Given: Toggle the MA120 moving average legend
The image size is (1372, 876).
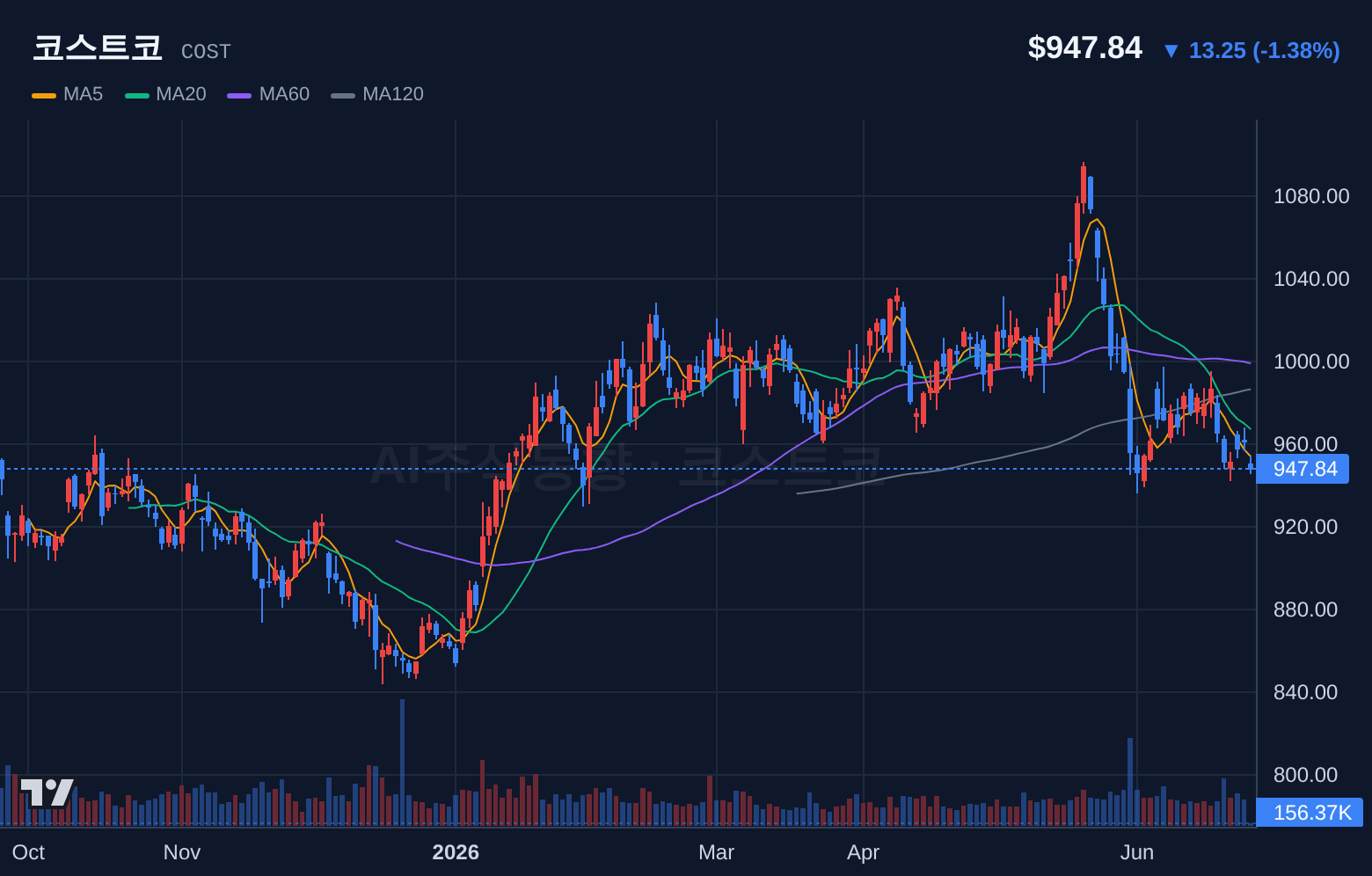Looking at the screenshot, I should tap(377, 94).
